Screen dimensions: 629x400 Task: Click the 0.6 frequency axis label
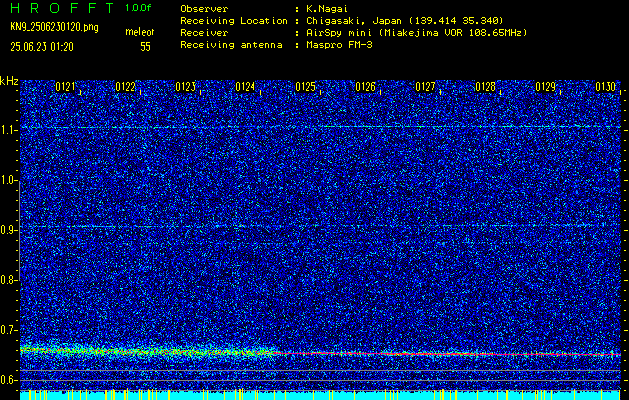pos(7,380)
